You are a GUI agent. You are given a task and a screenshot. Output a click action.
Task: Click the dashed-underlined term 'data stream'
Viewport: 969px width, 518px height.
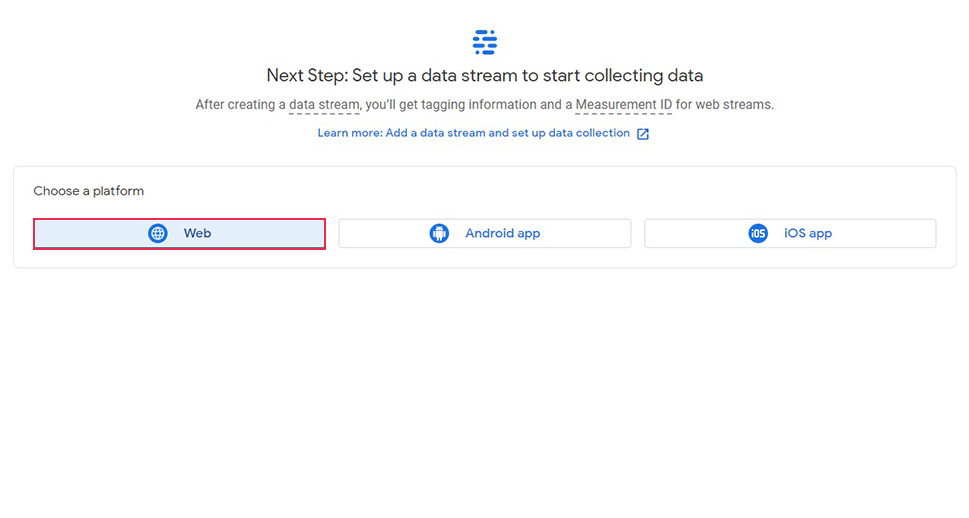(x=324, y=105)
